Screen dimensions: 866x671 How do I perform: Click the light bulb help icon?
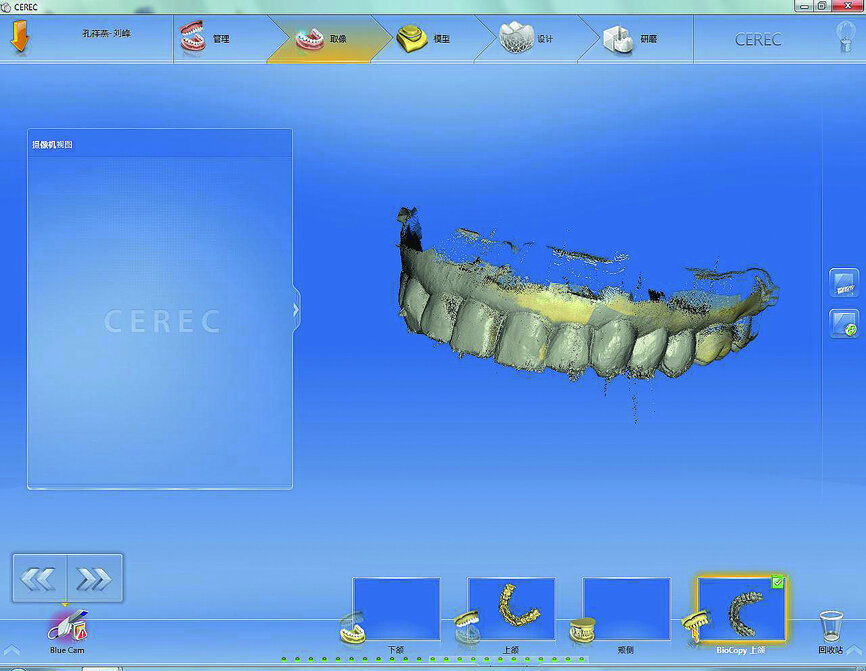tap(845, 37)
